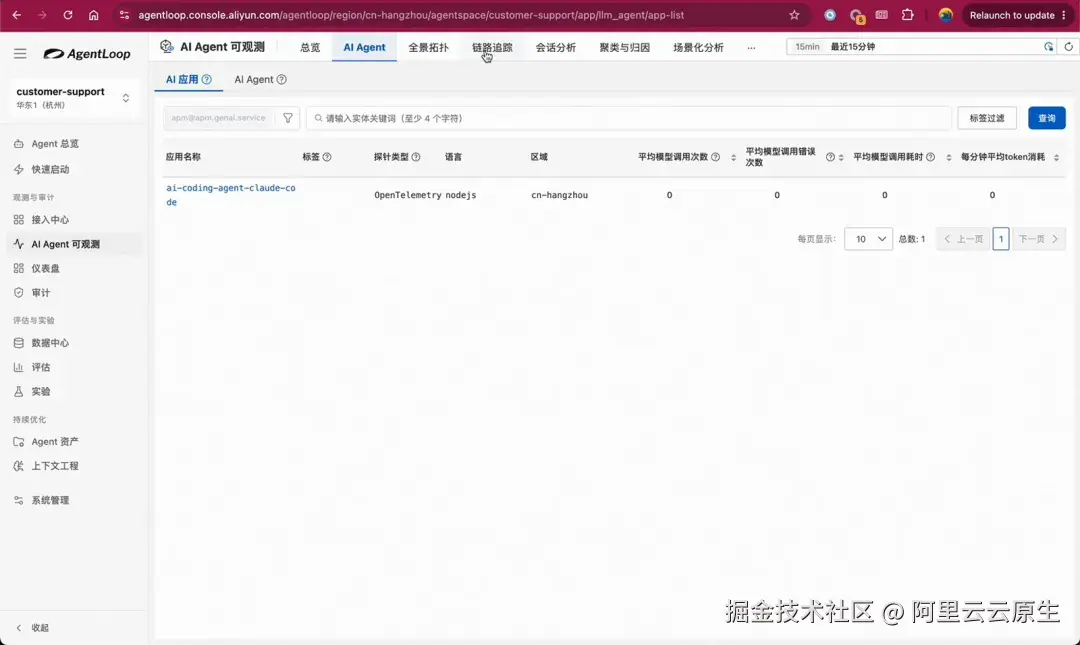Click the cn-hangzhou region cell
Screen dimensions: 1080x645
(559, 195)
